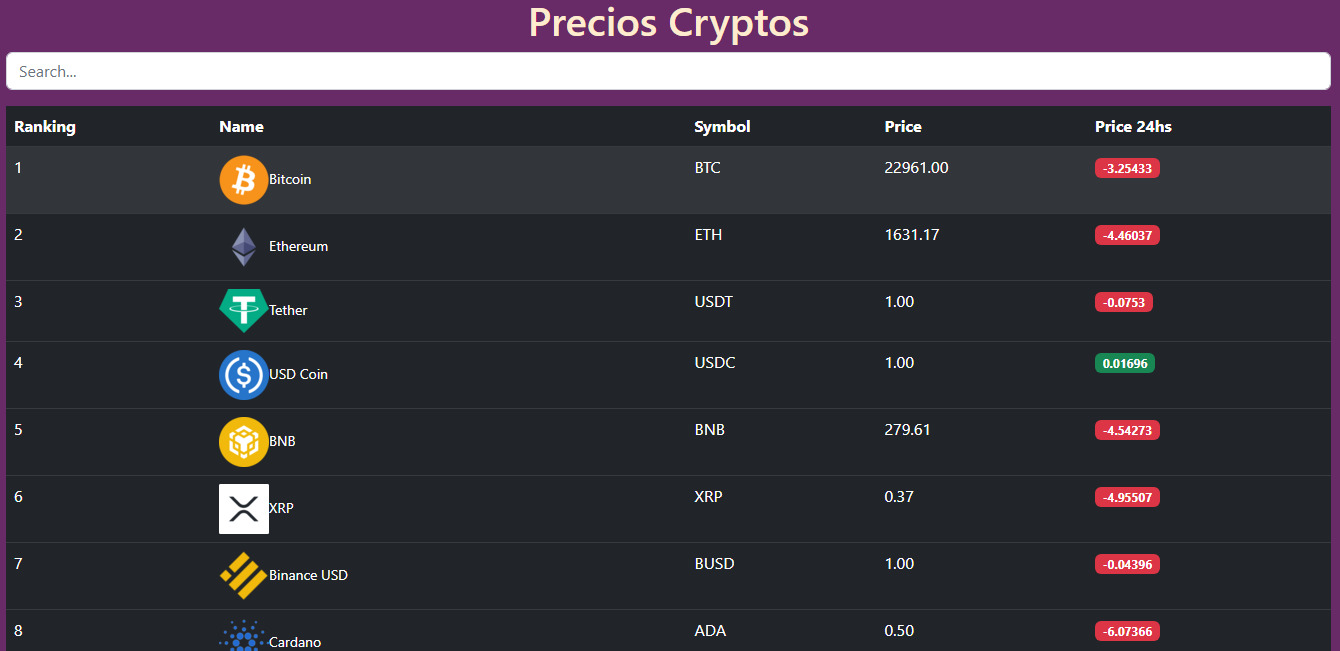Click the yellow BNB coin logo
The image size is (1340, 651).
[244, 442]
